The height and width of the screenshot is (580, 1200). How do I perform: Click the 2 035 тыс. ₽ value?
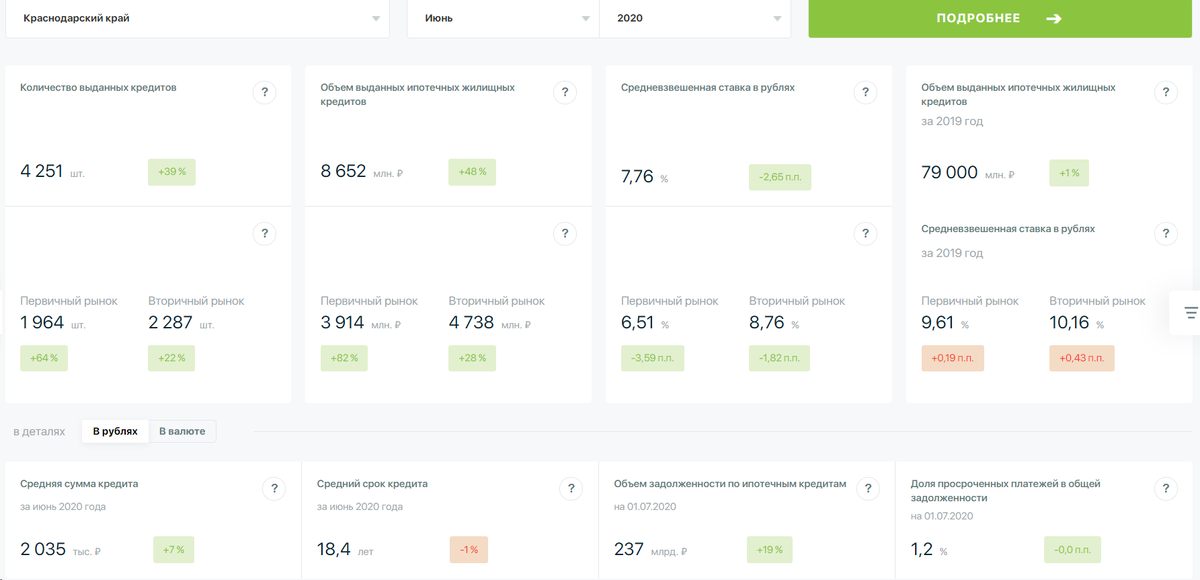coord(61,549)
